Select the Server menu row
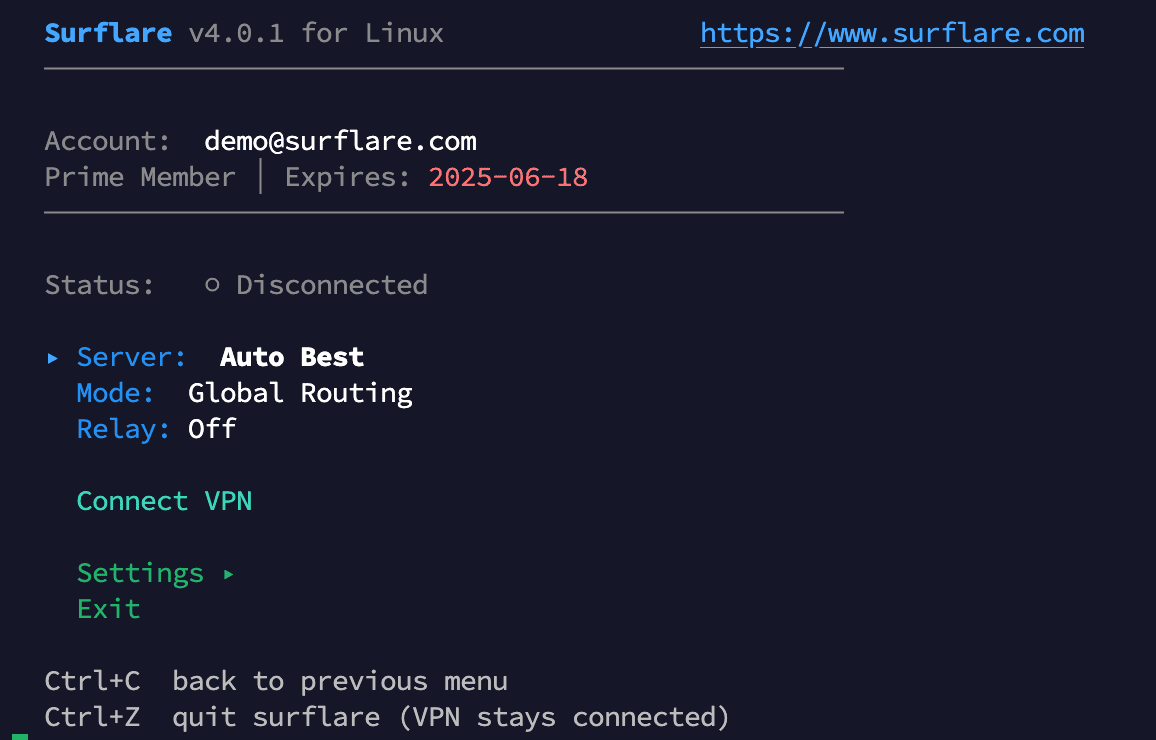This screenshot has width=1156, height=740. click(131, 357)
